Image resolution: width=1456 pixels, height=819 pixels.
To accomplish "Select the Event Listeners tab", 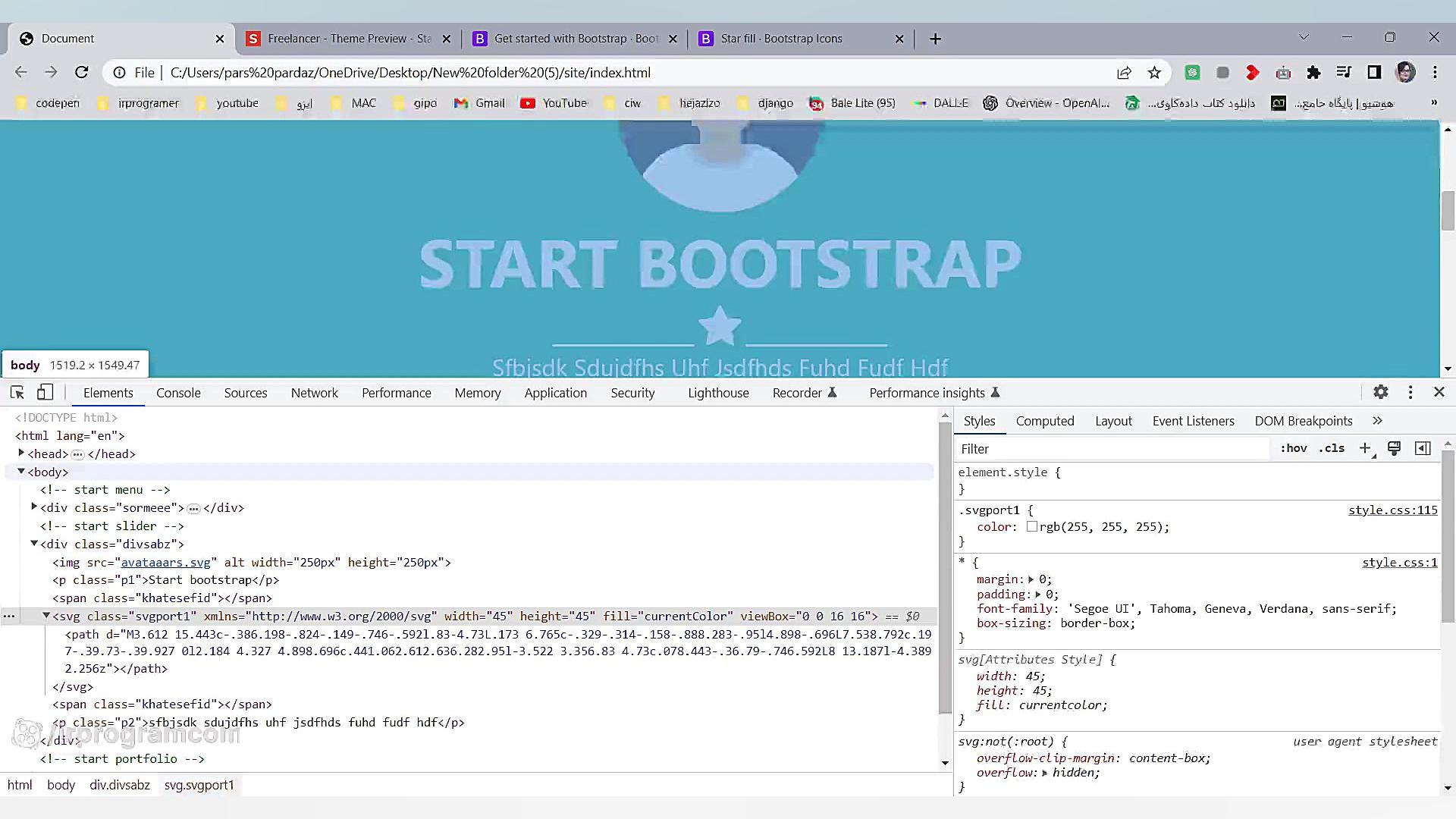I will pyautogui.click(x=1194, y=421).
